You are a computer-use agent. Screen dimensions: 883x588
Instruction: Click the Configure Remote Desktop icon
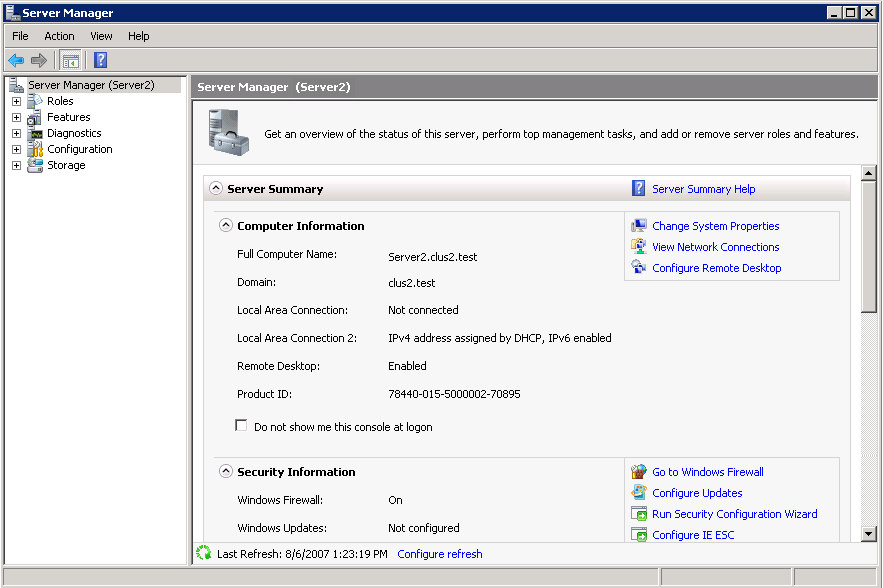(639, 268)
